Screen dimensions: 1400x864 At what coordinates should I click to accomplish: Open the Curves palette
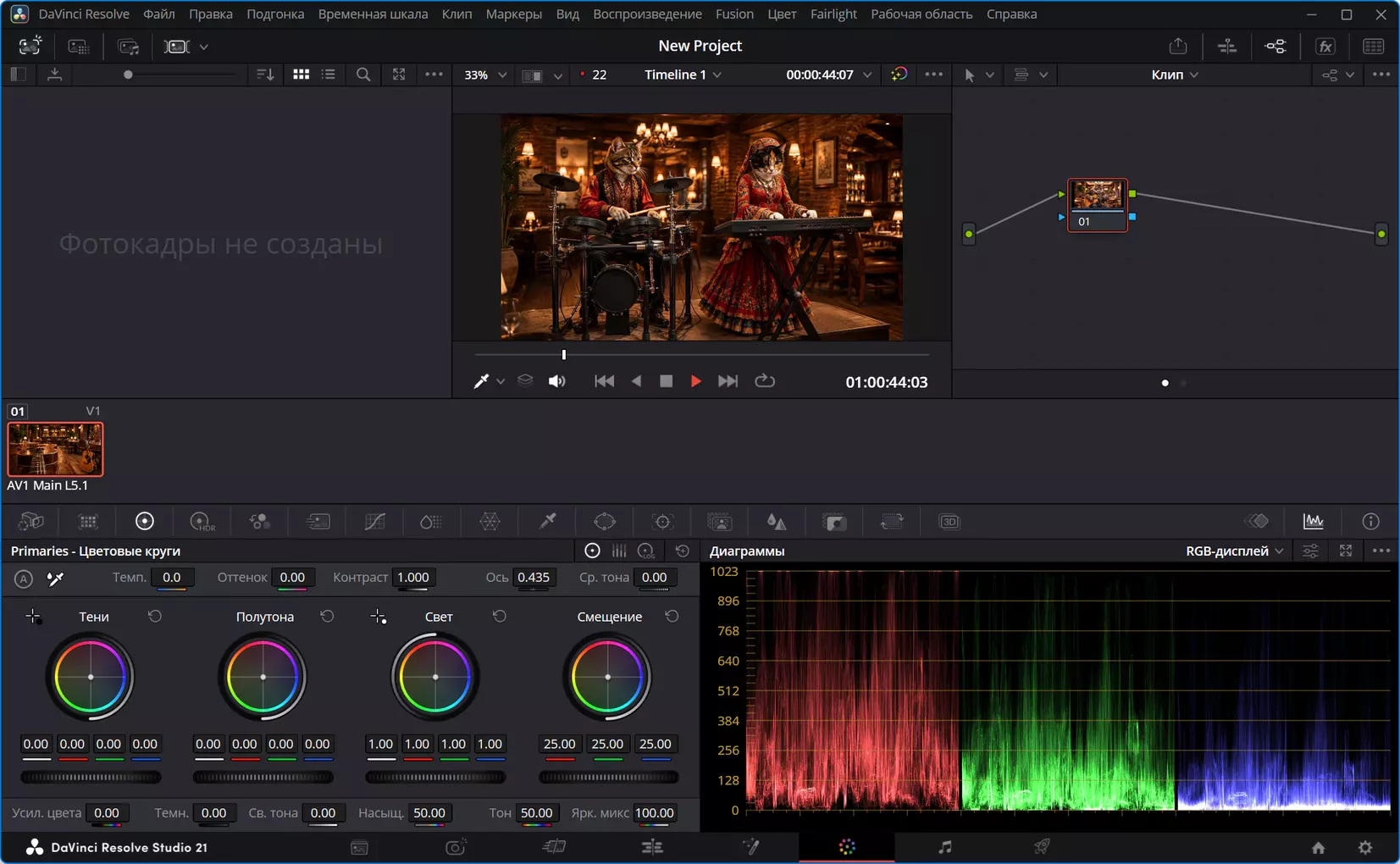374,522
